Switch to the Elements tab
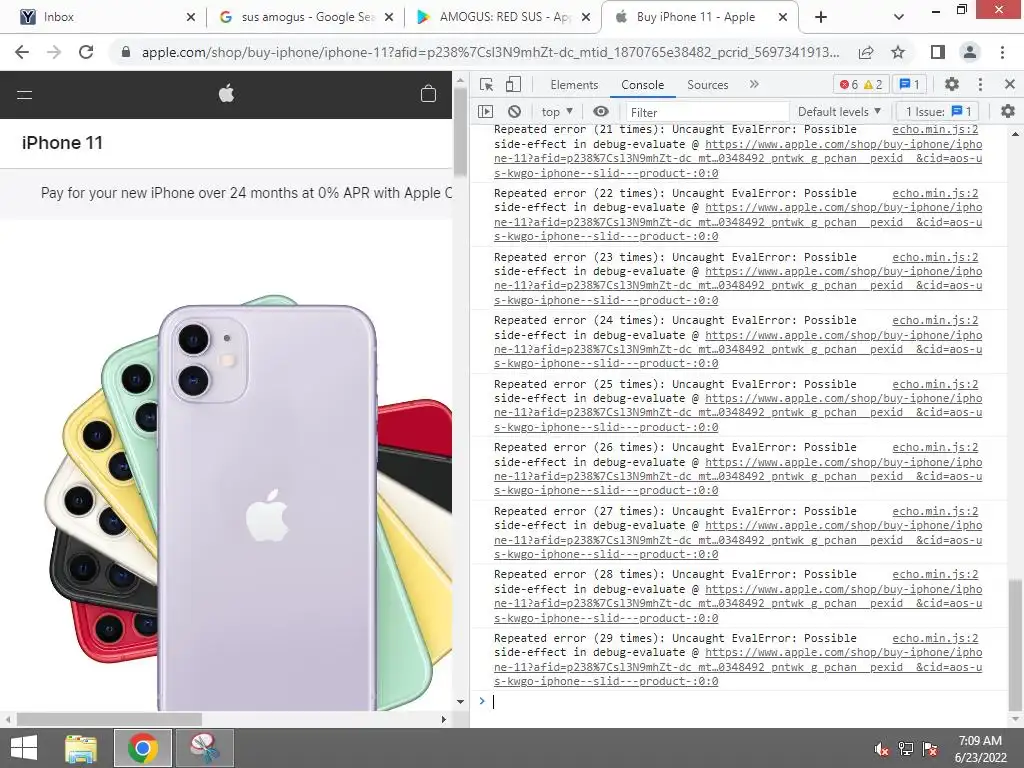 tap(574, 85)
